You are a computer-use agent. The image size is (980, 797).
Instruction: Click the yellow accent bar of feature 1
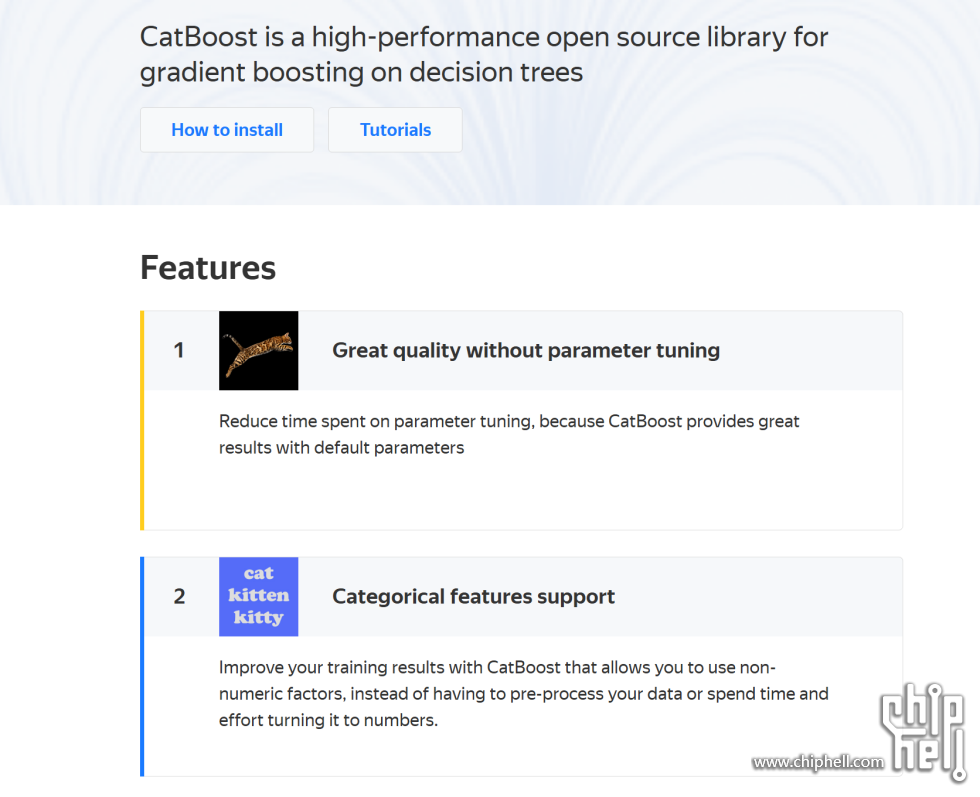(x=142, y=420)
